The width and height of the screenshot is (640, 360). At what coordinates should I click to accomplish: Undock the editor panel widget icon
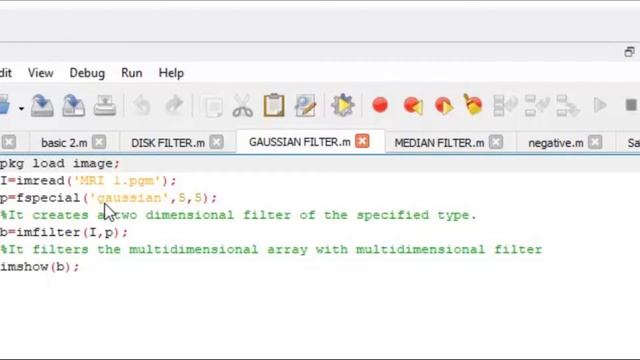pos(629,52)
